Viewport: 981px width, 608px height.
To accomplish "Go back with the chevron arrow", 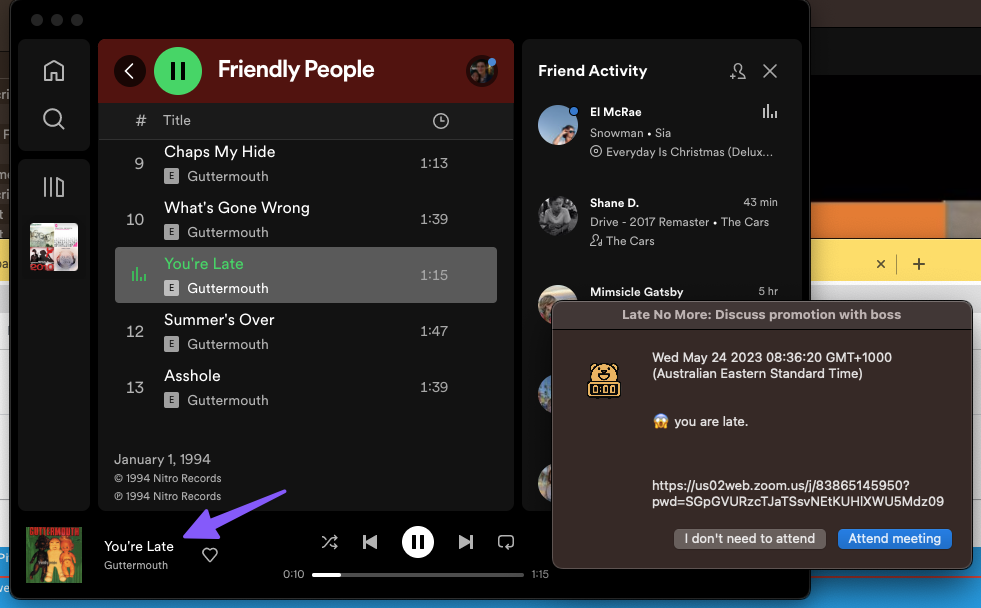I will coord(130,71).
